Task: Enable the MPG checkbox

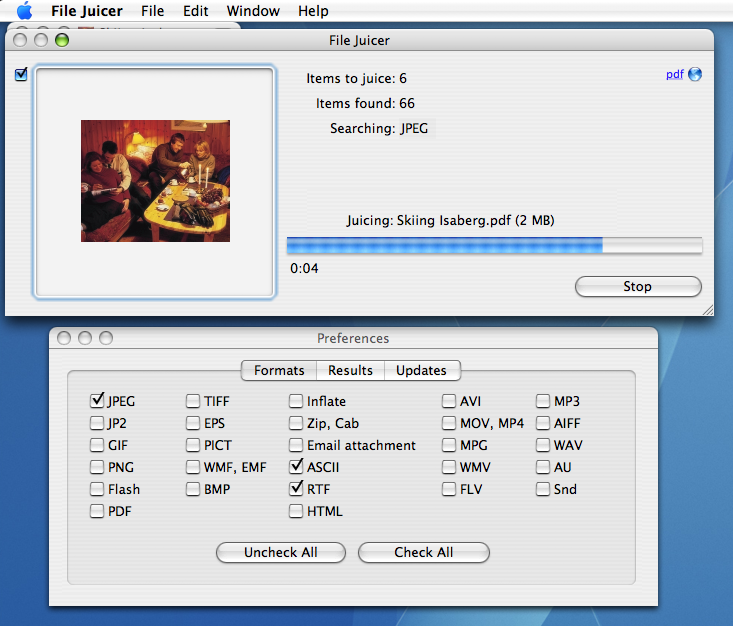Action: [x=449, y=445]
